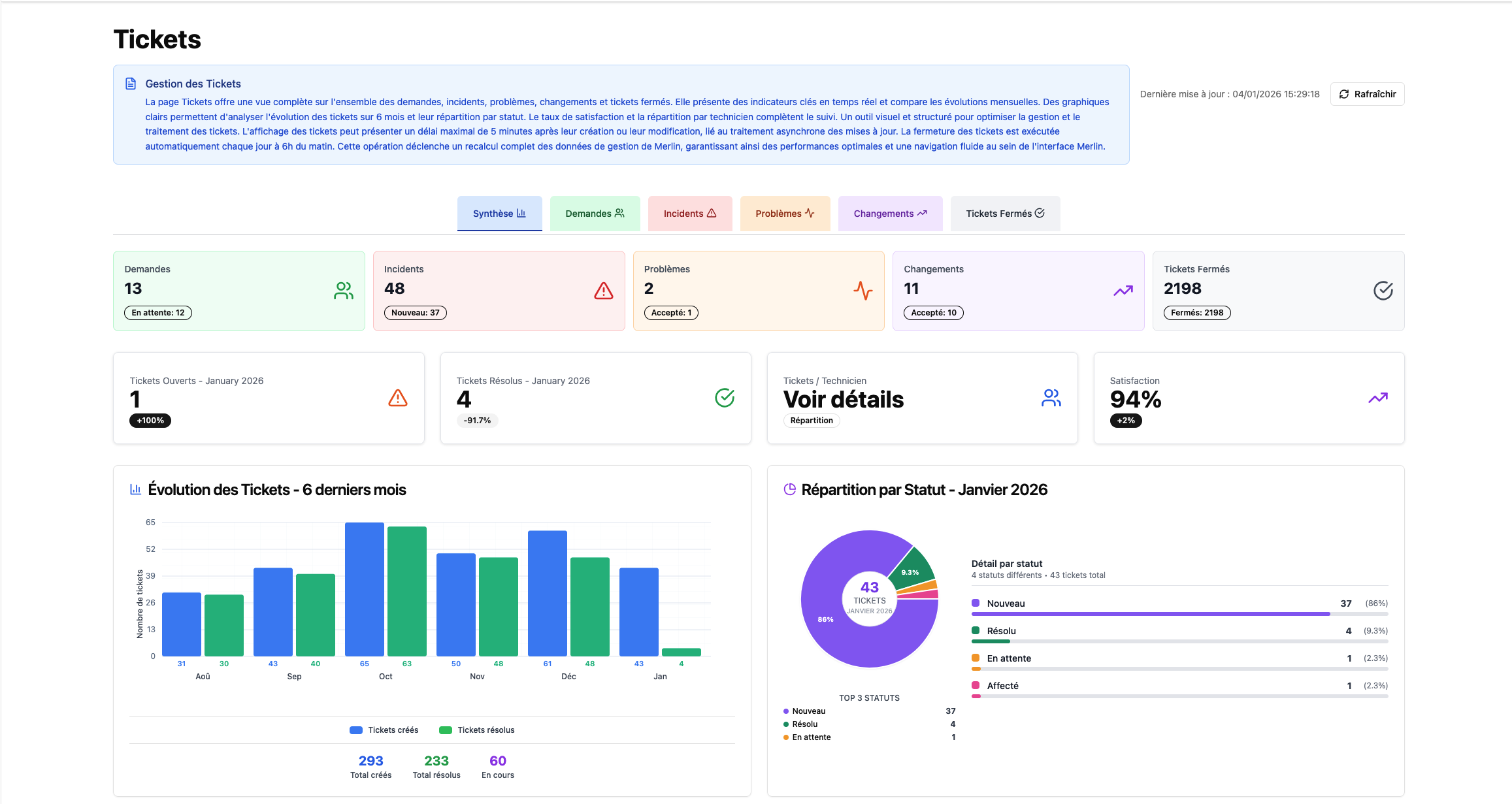The height and width of the screenshot is (804, 1512).
Task: Click the Répartition badge under Voir détails
Action: click(x=811, y=420)
